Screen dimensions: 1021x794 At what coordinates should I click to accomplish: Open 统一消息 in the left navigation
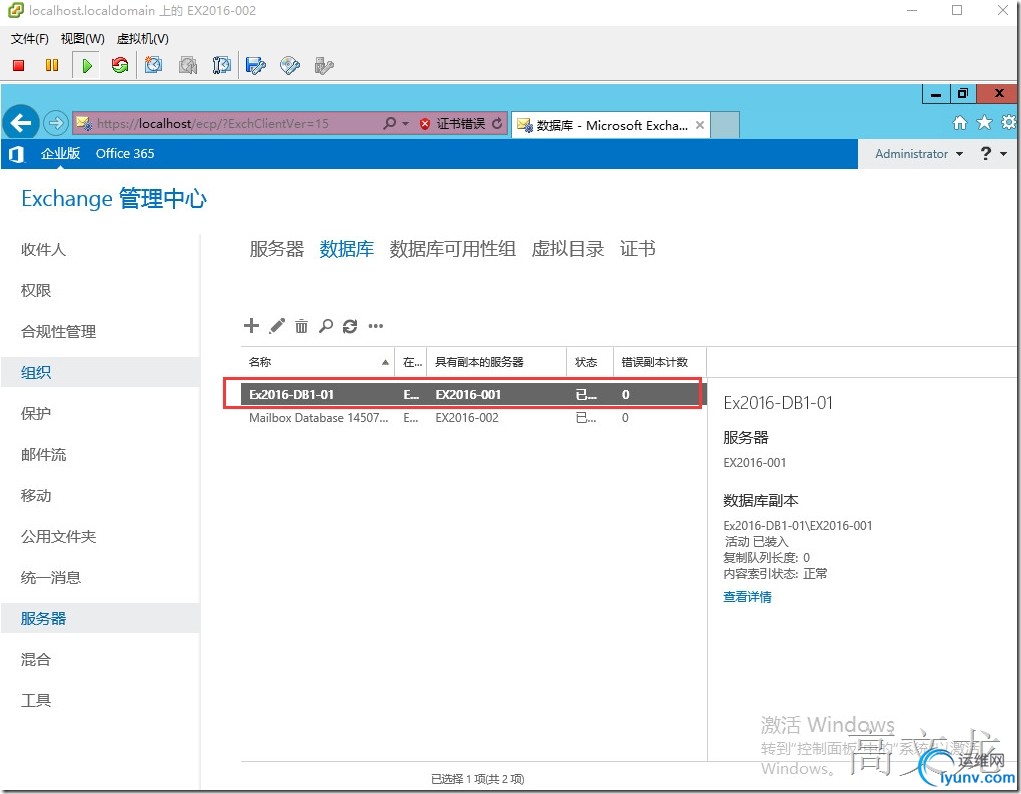[51, 578]
